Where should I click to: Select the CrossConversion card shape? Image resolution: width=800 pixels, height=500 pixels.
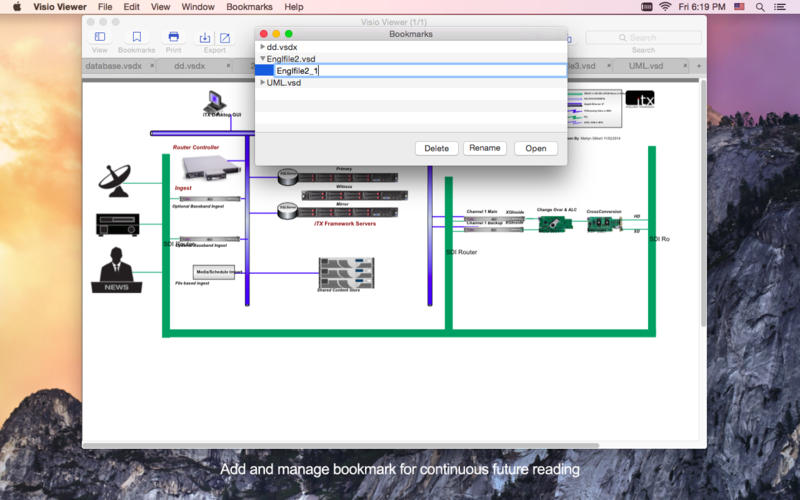coord(605,223)
